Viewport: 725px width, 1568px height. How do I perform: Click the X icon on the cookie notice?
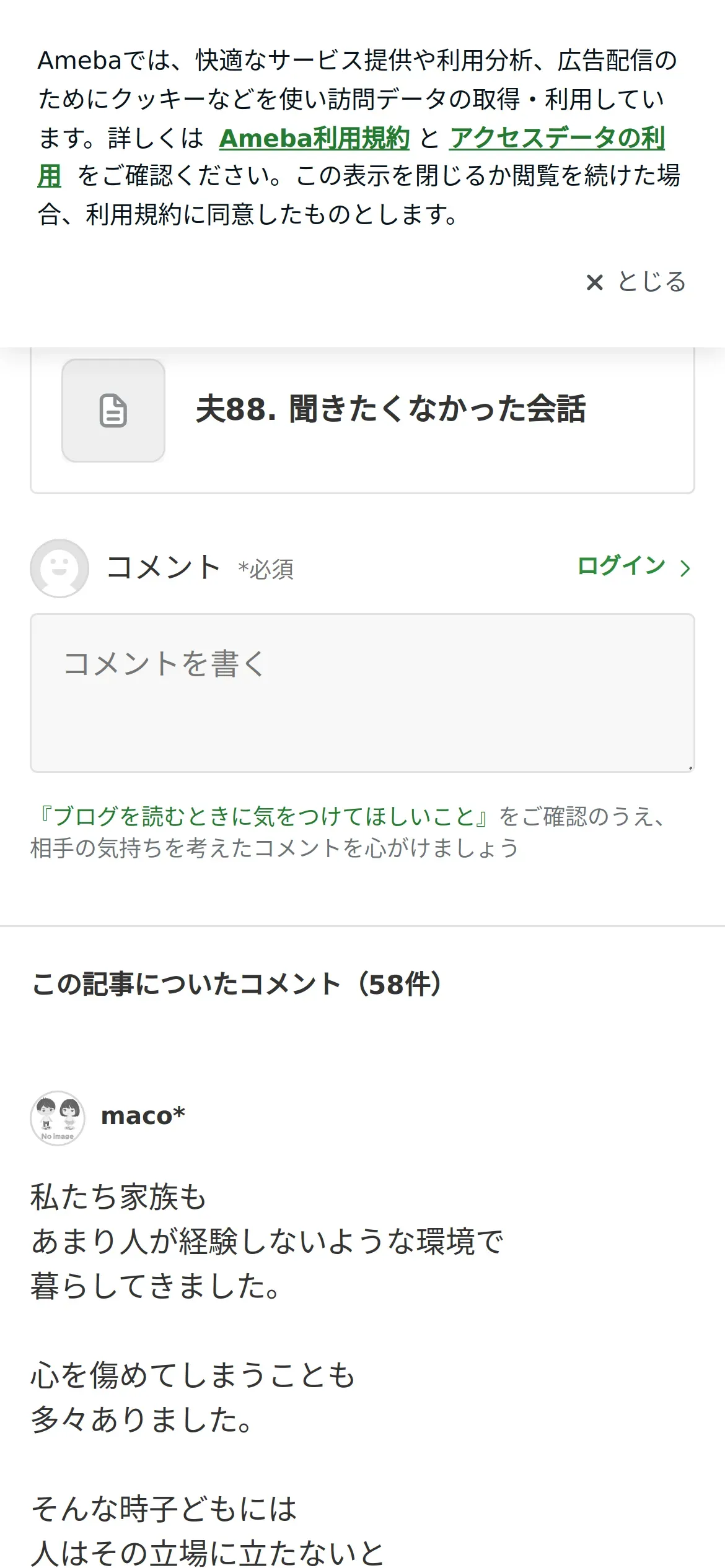pyautogui.click(x=594, y=282)
